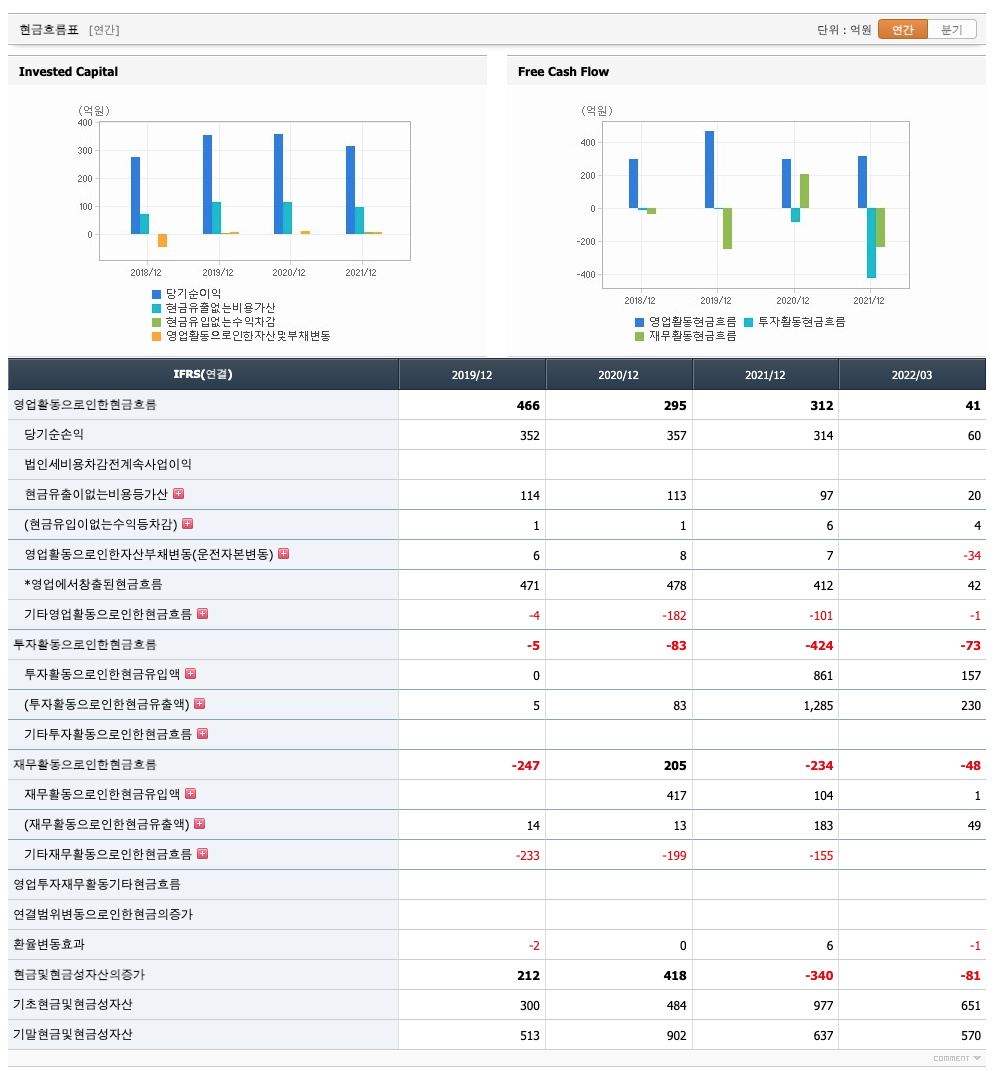
Task: Expand the (투자활동으로인한현금유출액) row
Action: click(x=199, y=704)
